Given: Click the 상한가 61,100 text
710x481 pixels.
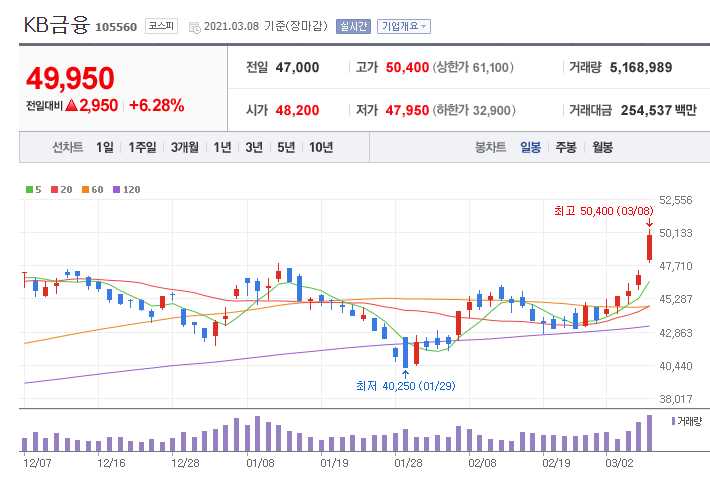Looking at the screenshot, I should pos(473,67).
